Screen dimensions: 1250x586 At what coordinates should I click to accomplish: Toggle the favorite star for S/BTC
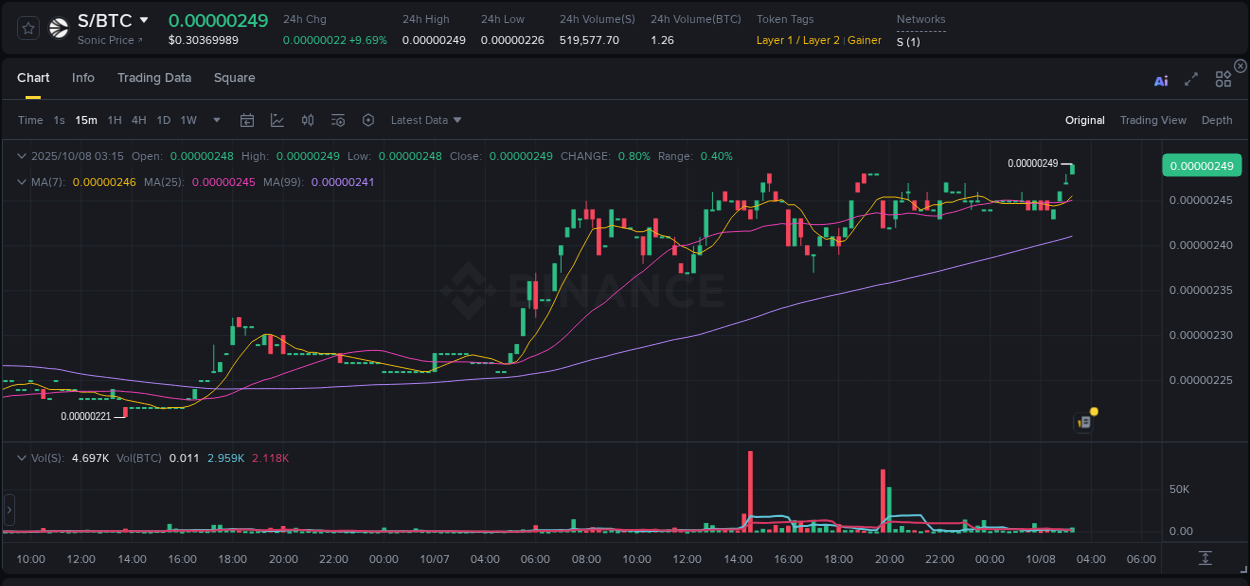[27, 27]
